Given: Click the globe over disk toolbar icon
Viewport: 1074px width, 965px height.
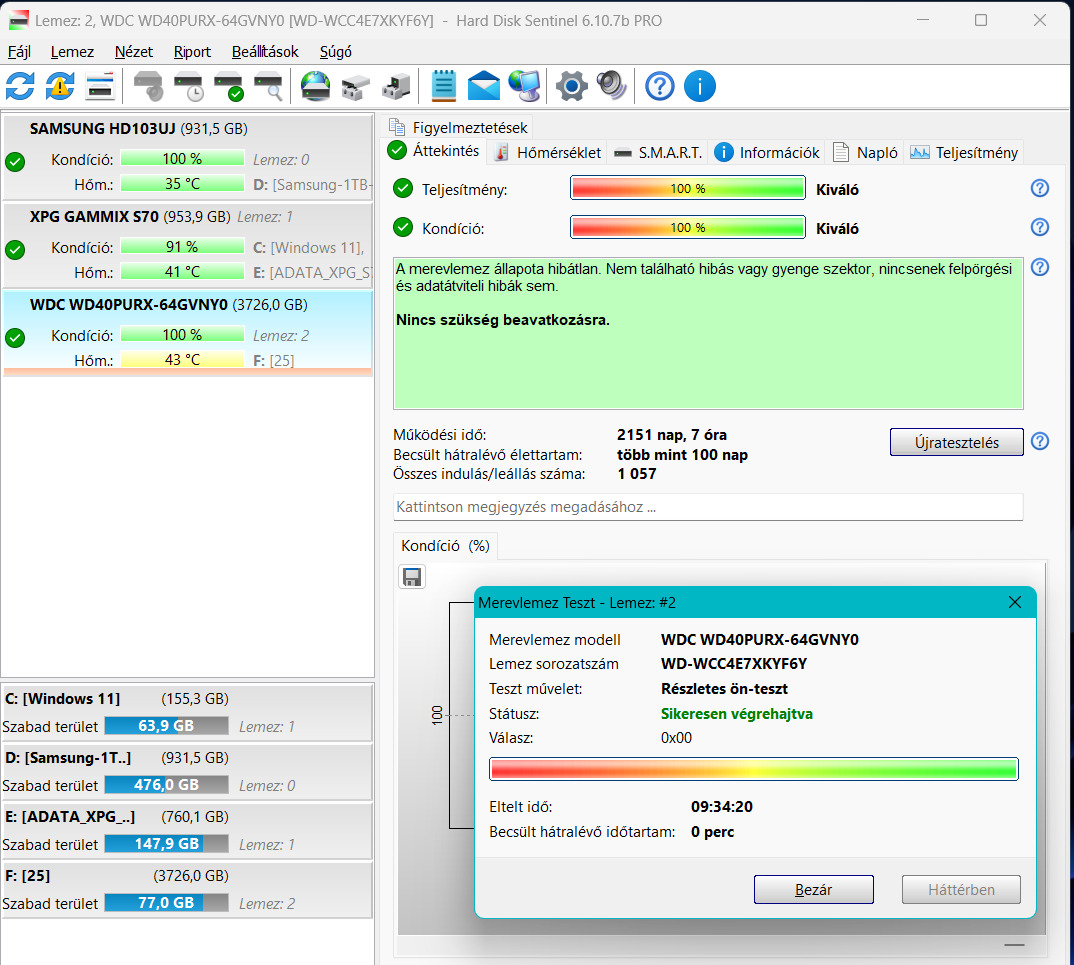Looking at the screenshot, I should tap(316, 87).
